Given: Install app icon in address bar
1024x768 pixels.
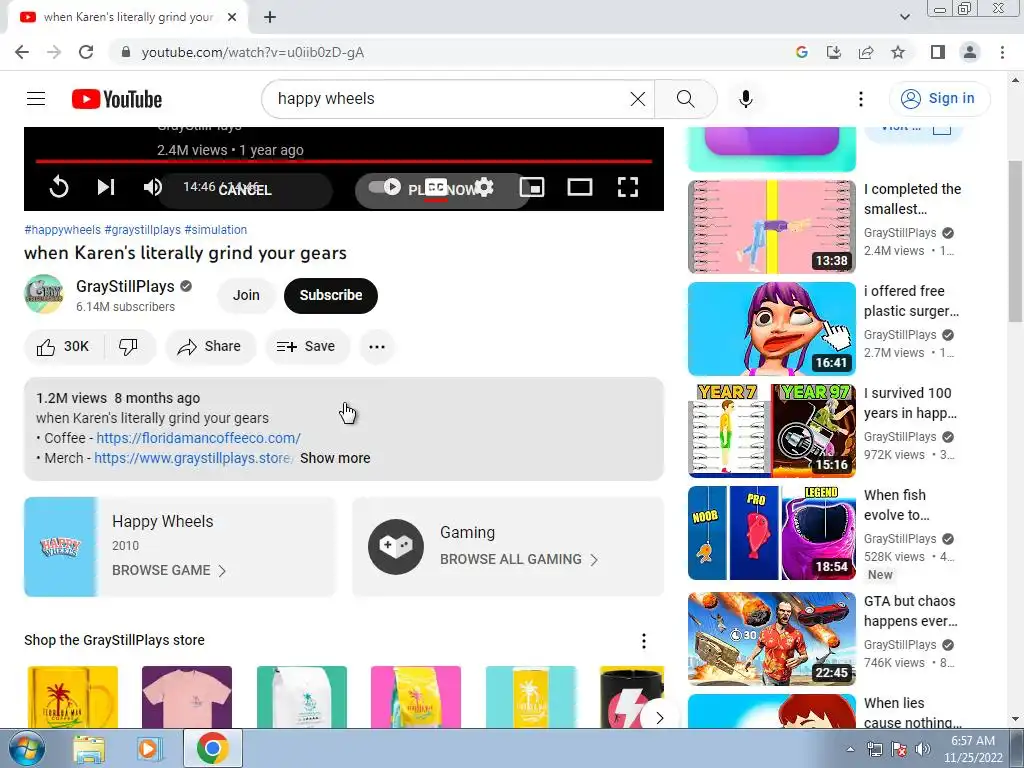Looking at the screenshot, I should [x=834, y=52].
